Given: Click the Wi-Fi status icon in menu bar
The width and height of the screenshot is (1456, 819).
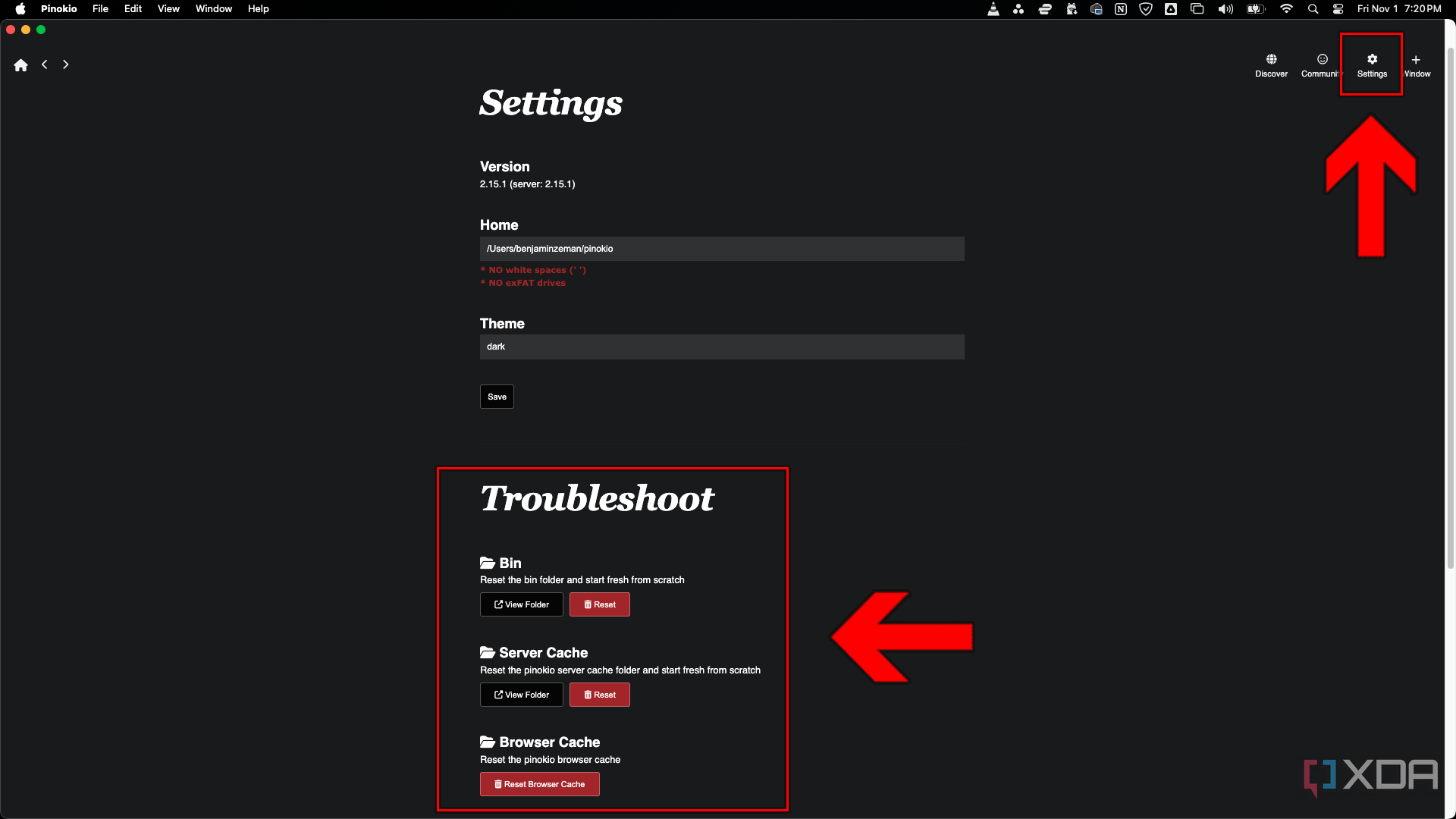Looking at the screenshot, I should click(1285, 8).
